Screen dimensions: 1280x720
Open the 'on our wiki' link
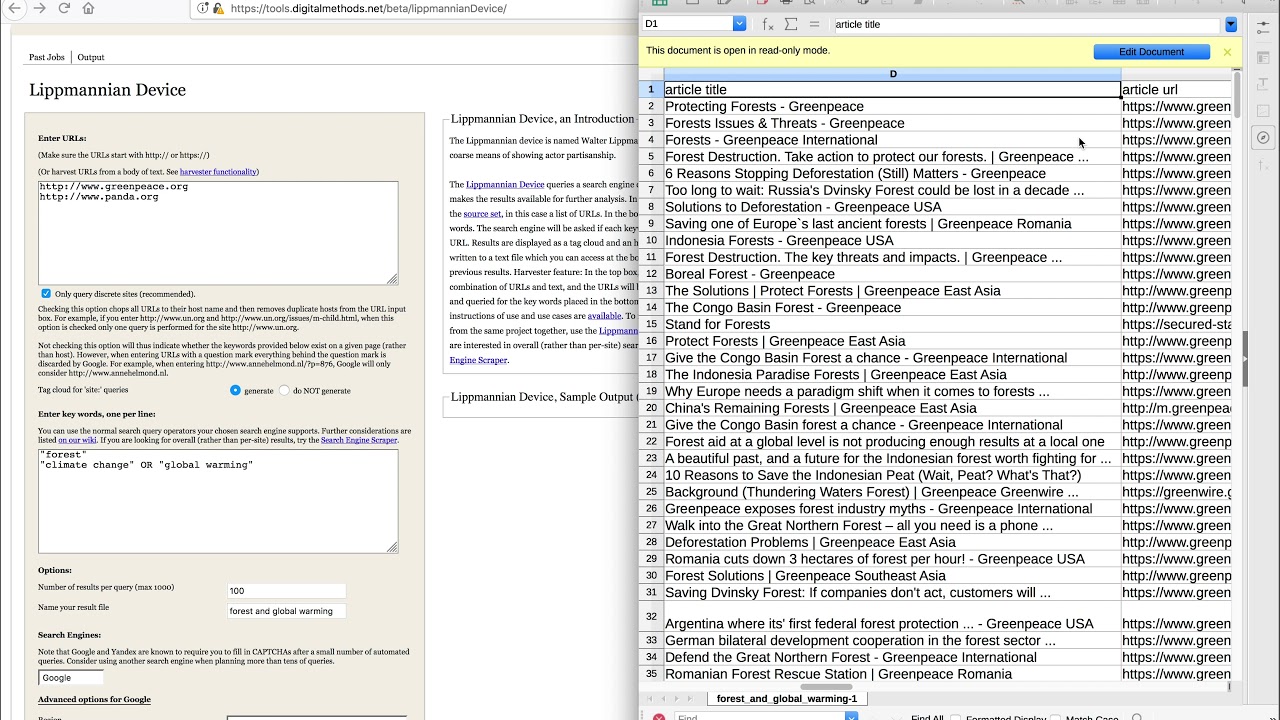point(77,440)
